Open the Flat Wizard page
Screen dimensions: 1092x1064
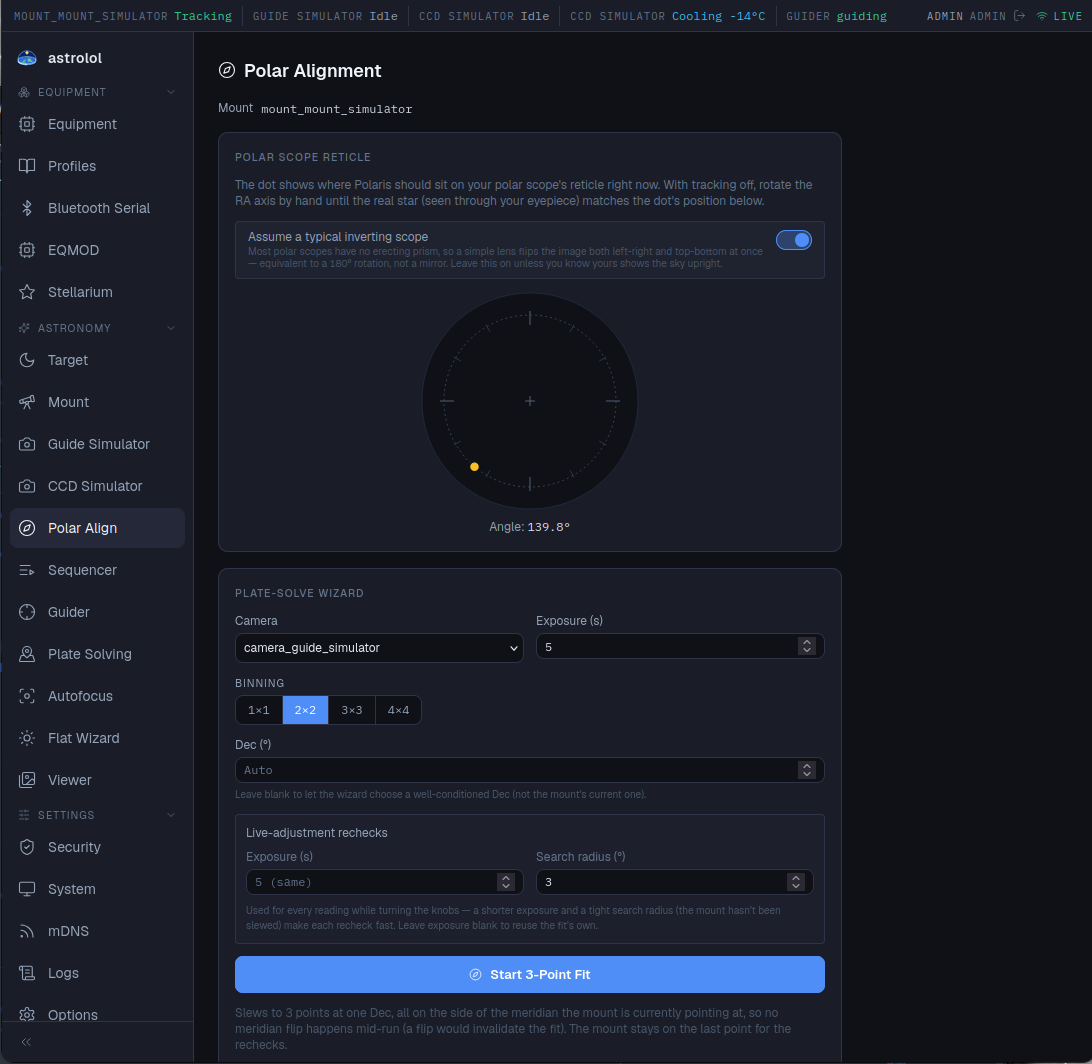pos(98,738)
